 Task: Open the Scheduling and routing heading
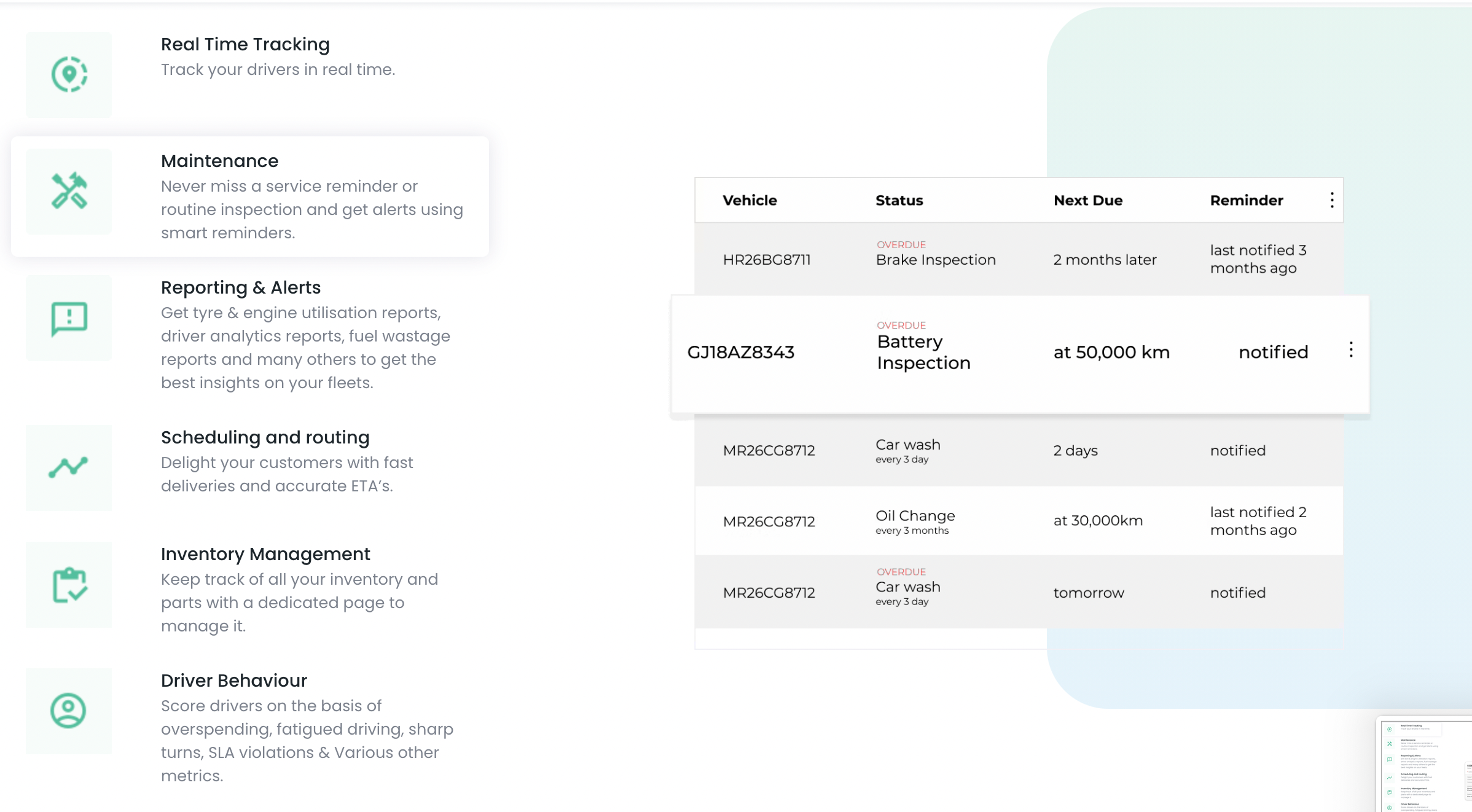(x=265, y=437)
